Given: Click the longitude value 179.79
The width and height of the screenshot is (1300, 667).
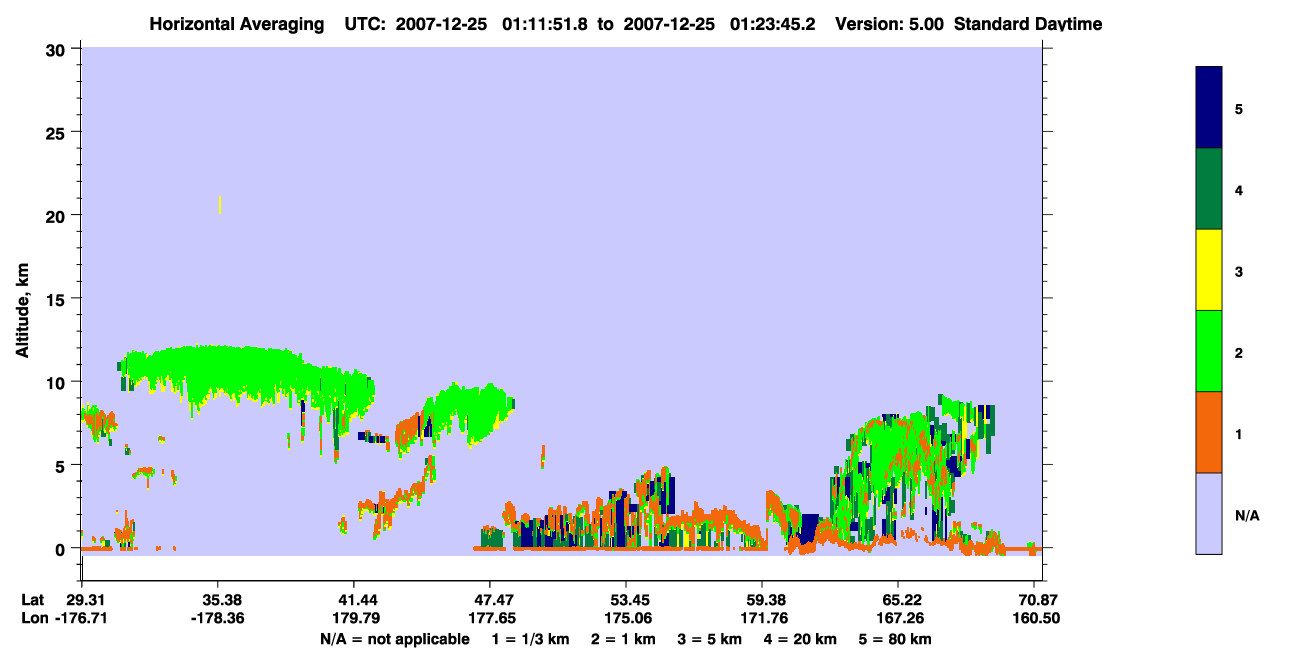Looking at the screenshot, I should [354, 618].
